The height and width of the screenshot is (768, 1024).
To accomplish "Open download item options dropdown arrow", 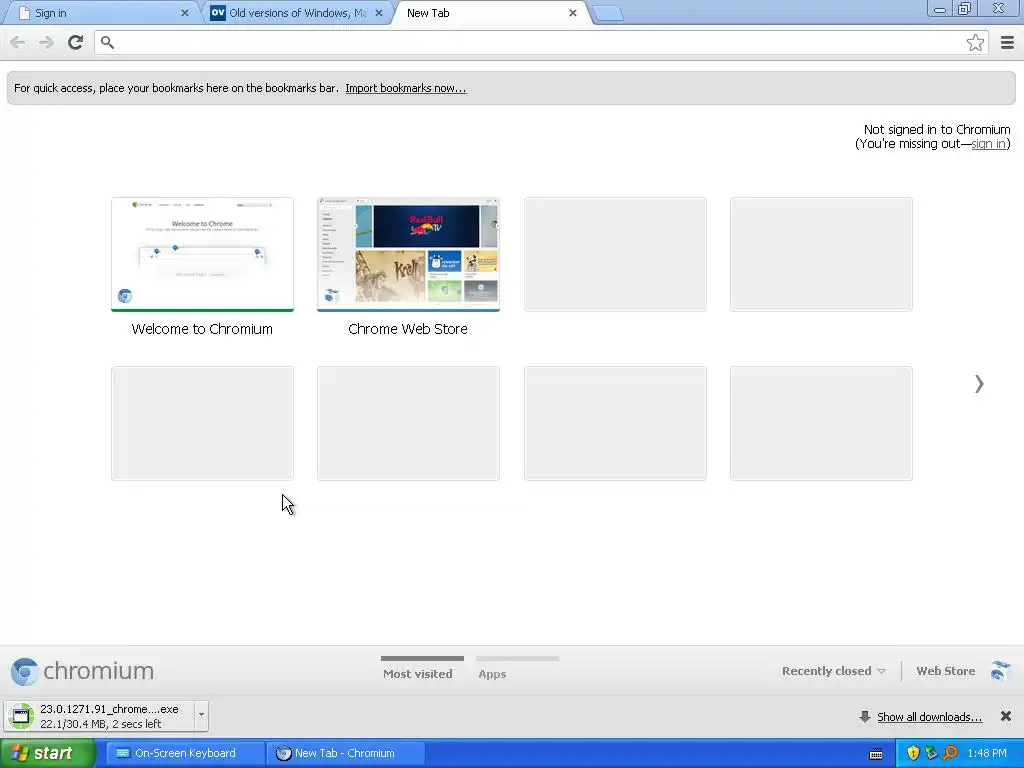I will click(x=201, y=716).
